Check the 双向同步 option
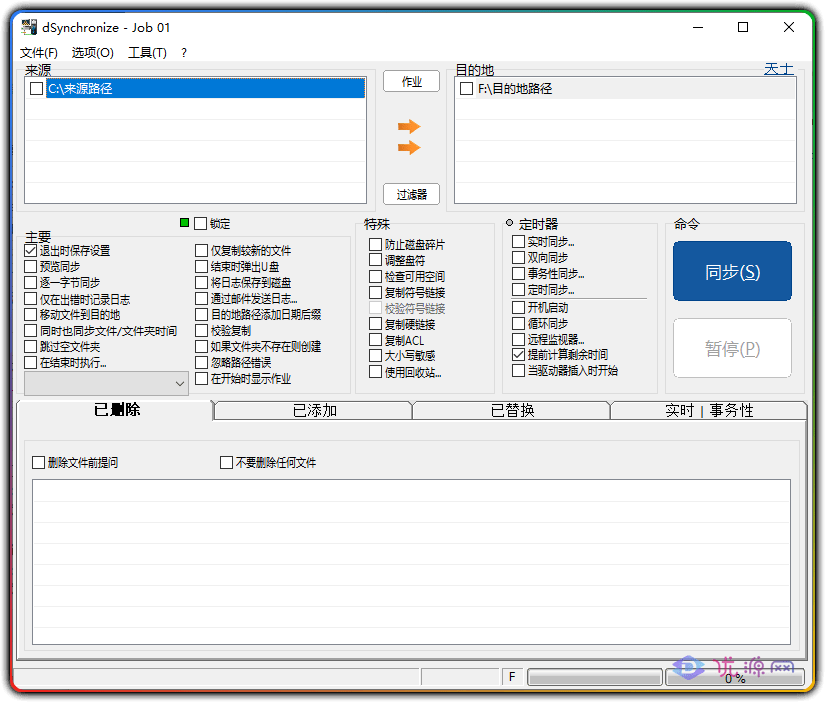Viewport: 825px width, 702px height. coord(516,256)
